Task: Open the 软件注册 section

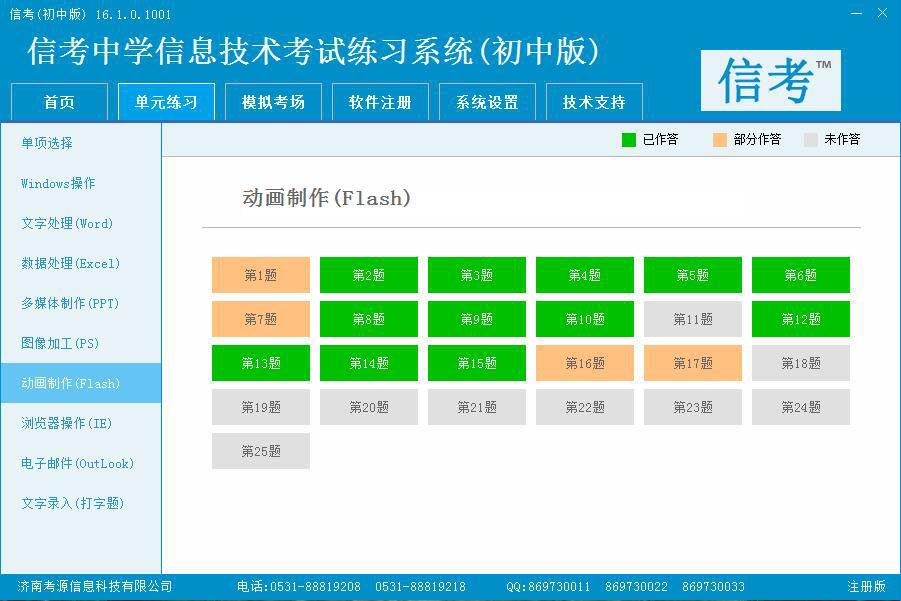Action: click(380, 101)
